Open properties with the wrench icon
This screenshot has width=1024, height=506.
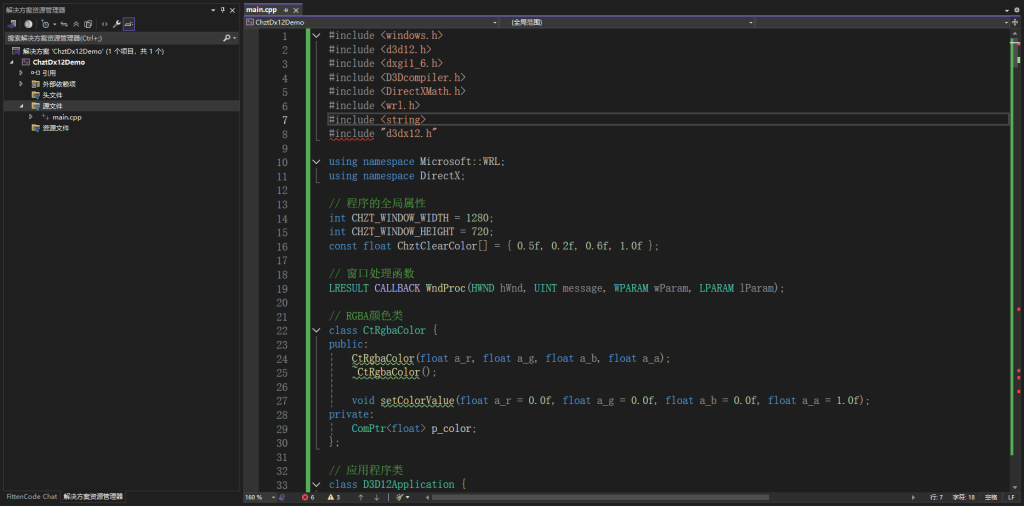point(117,24)
